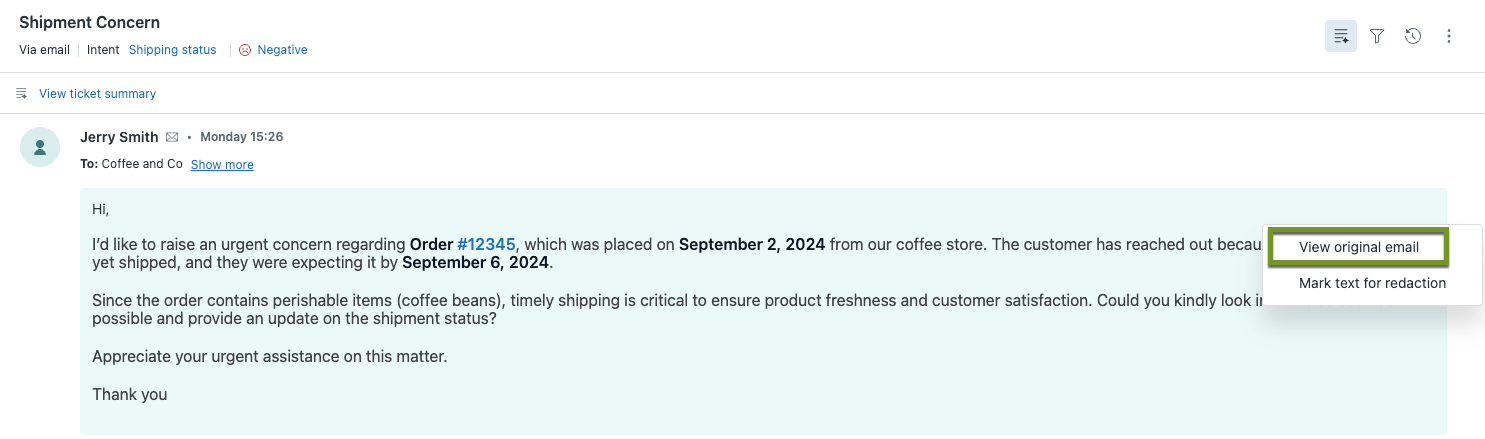Open the View ticket summary link
This screenshot has height=439, width=1485.
click(97, 93)
